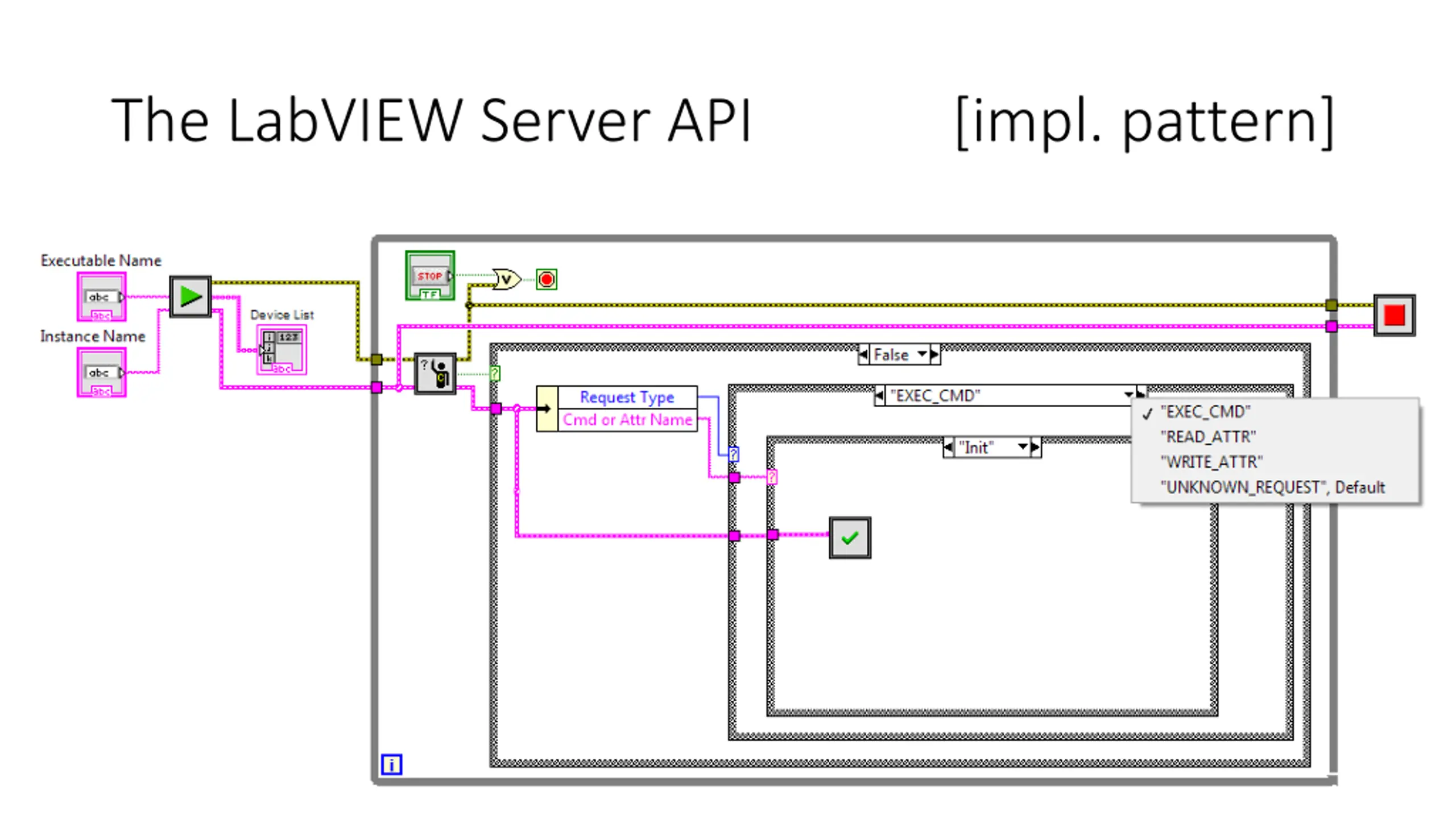
Task: Click green boolean case selector terminal
Action: (495, 374)
